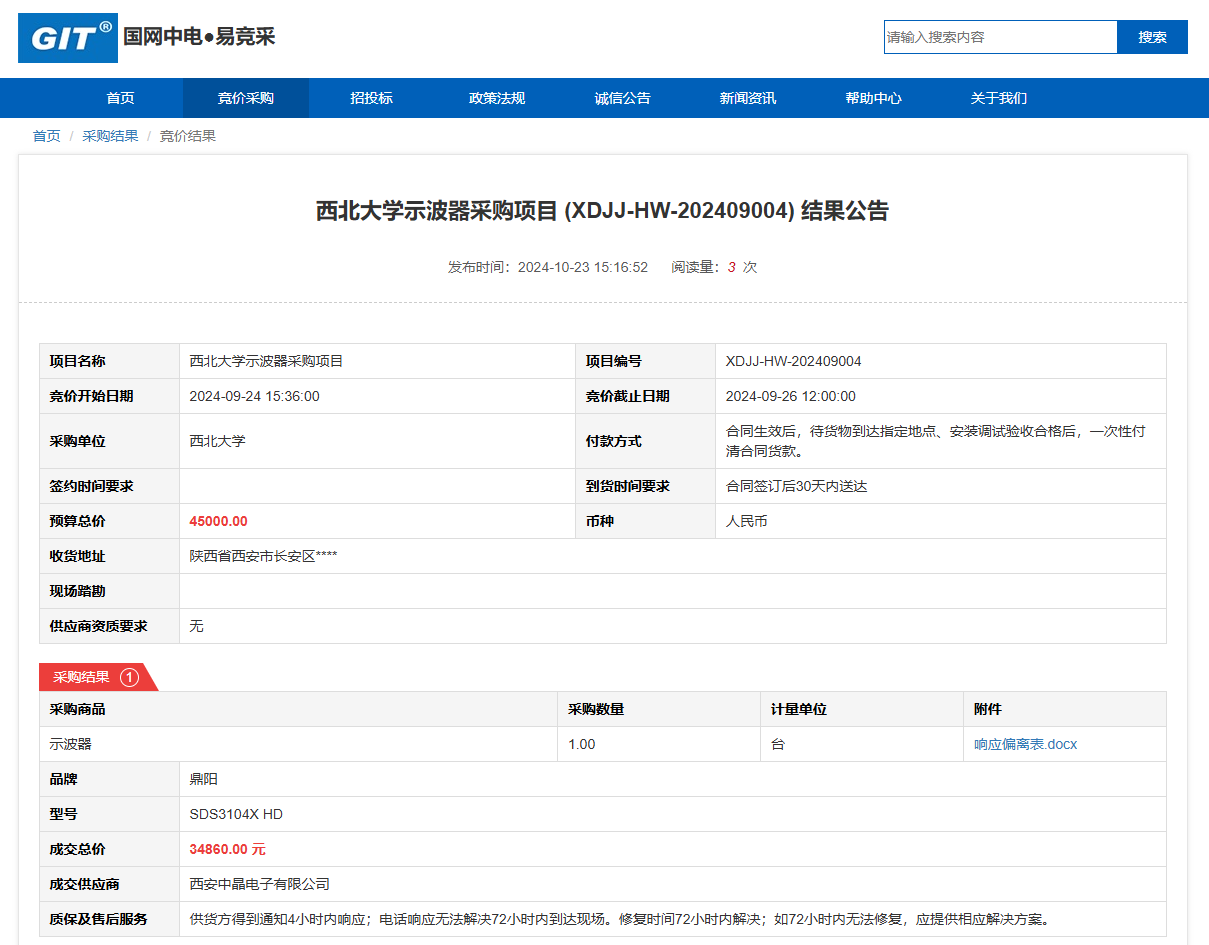The width and height of the screenshot is (1209, 945).
Task: Click the 国网中电•易竞采 site title
Action: 199,37
